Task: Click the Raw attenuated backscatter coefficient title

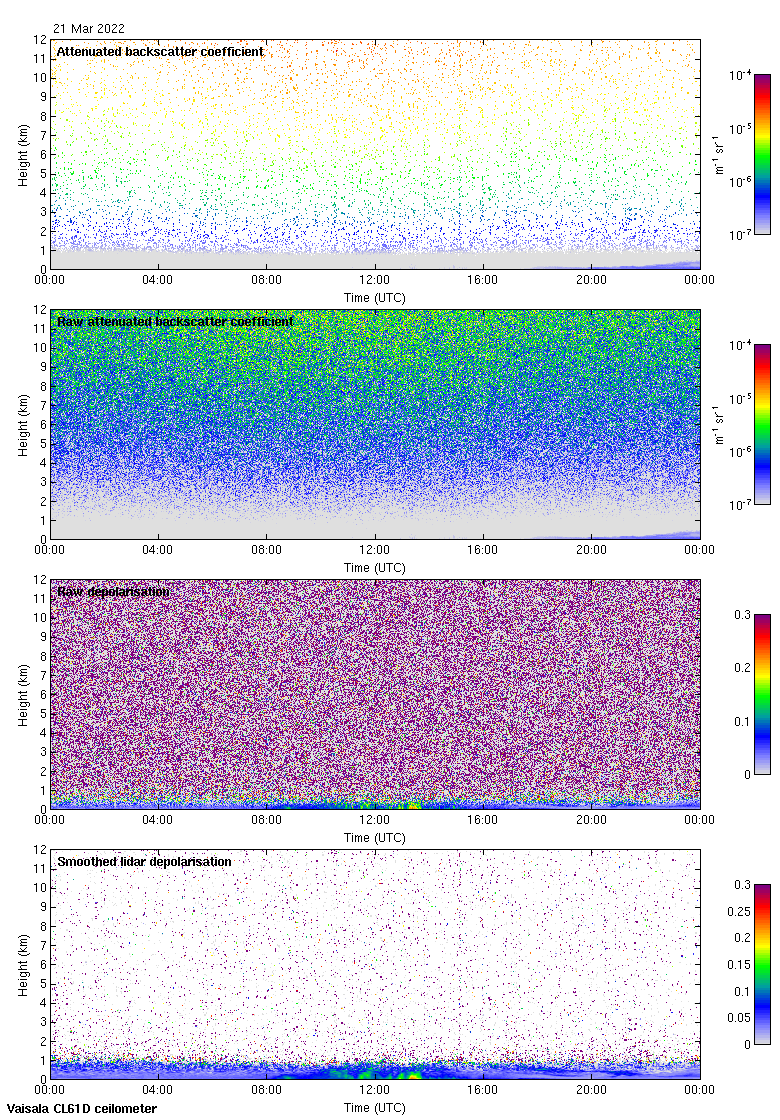Action: pyautogui.click(x=175, y=321)
